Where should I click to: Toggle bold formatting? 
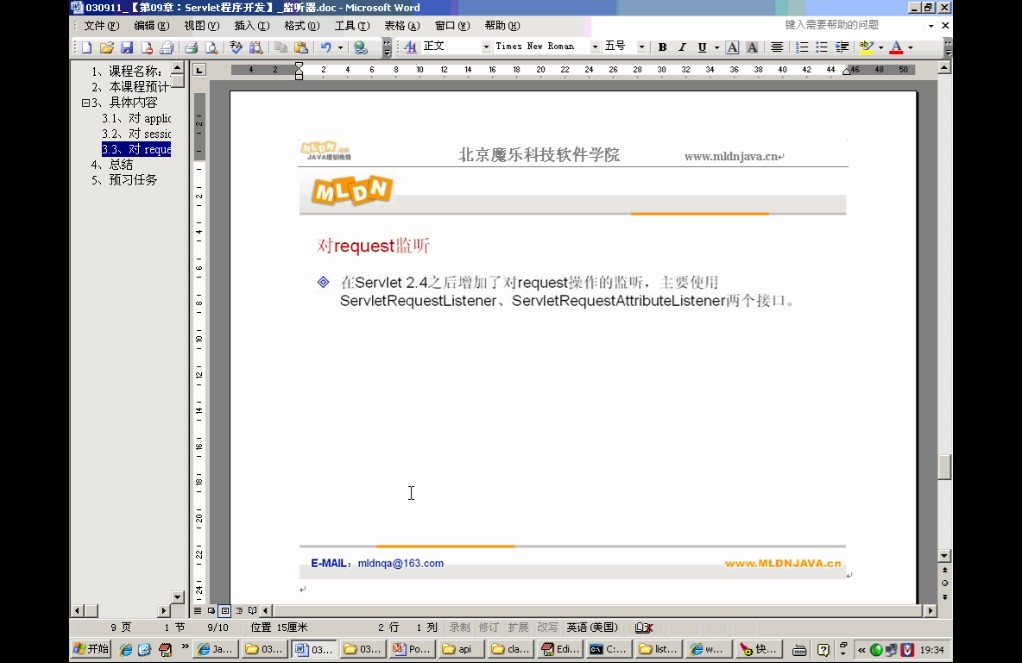[x=662, y=47]
